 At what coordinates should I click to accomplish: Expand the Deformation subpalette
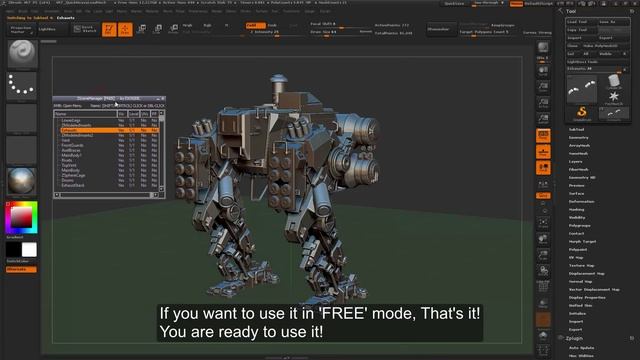581,202
